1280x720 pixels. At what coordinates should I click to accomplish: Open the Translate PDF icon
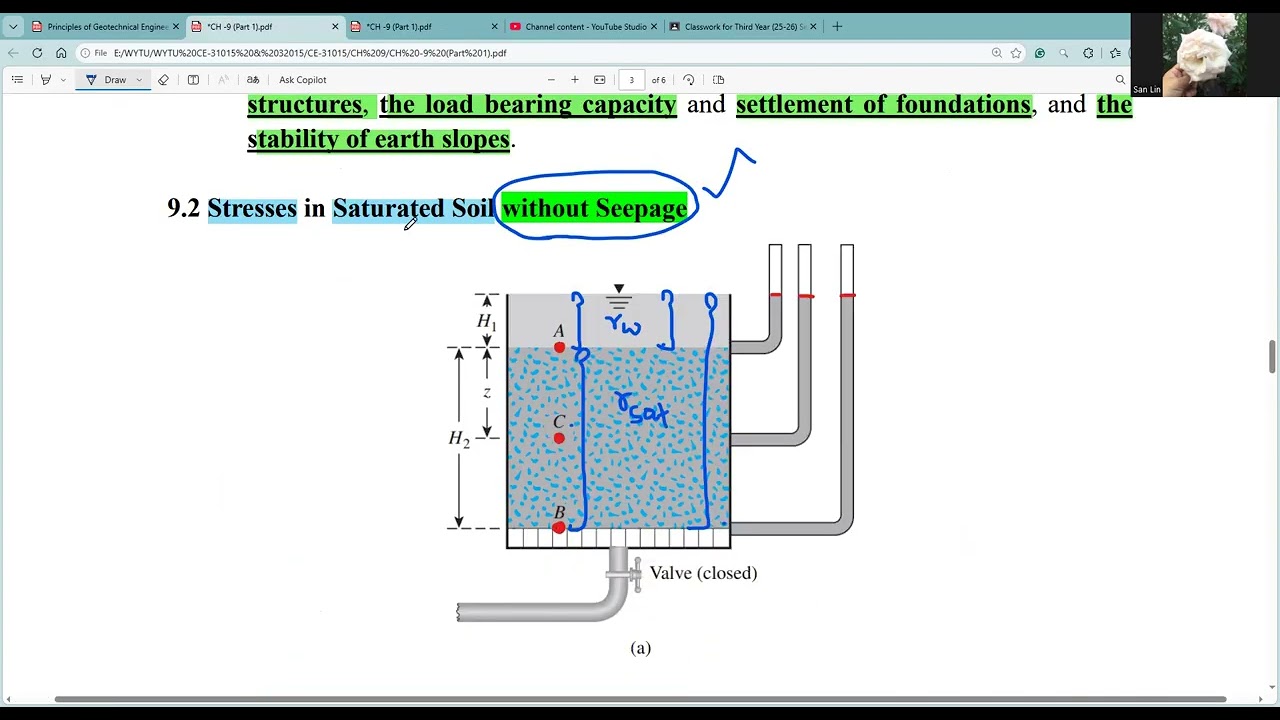tap(253, 80)
